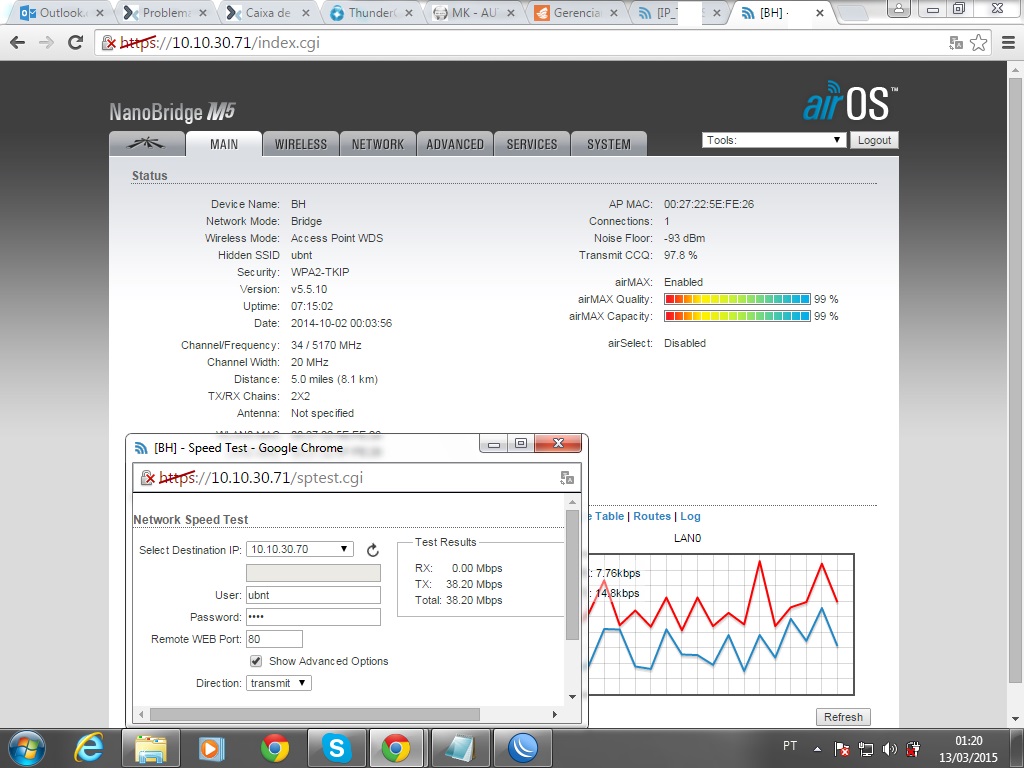
Task: Close the MK - AU browser tab
Action: 511,13
